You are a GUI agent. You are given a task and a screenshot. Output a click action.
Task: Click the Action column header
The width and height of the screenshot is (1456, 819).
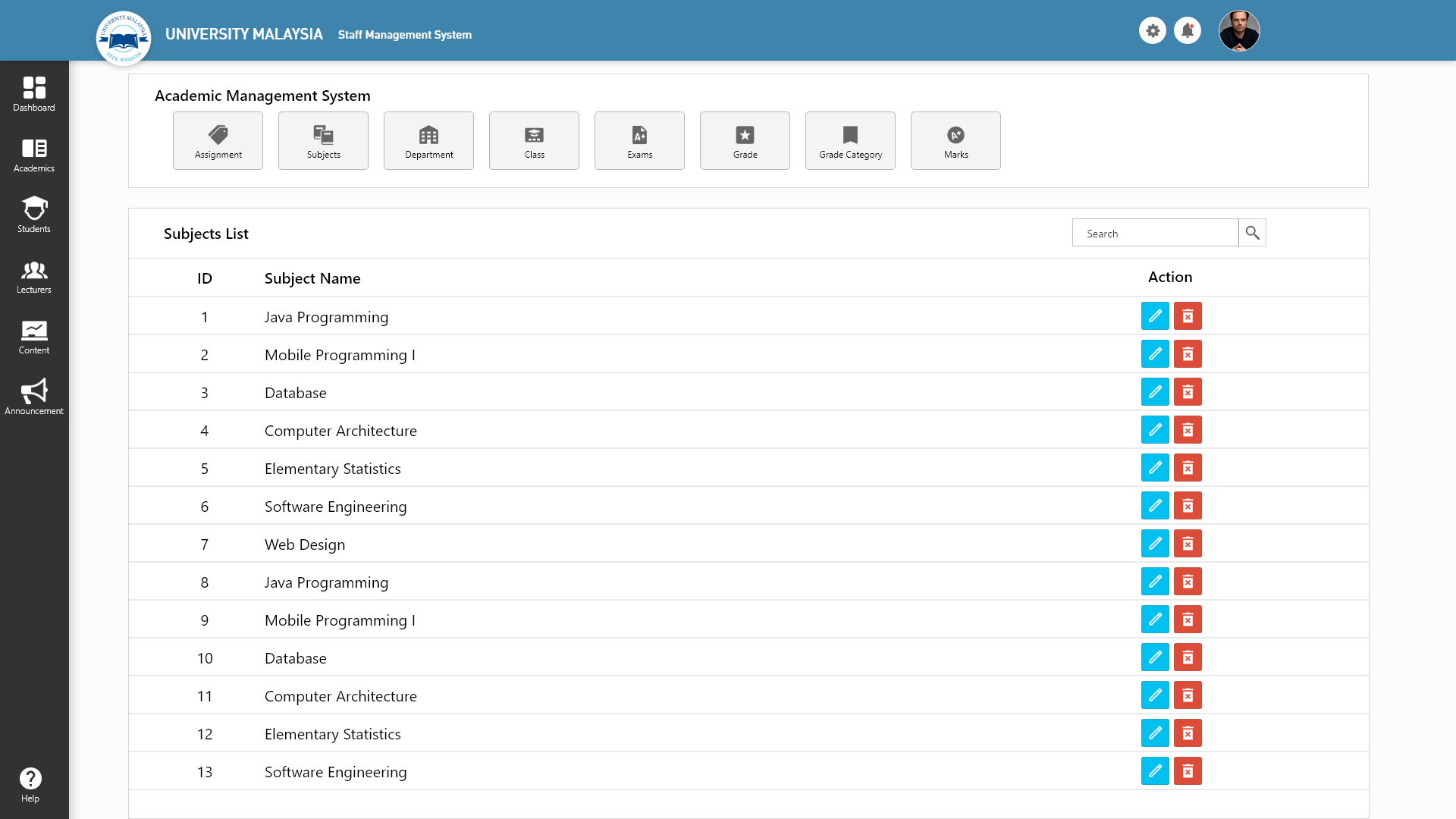pyautogui.click(x=1170, y=277)
